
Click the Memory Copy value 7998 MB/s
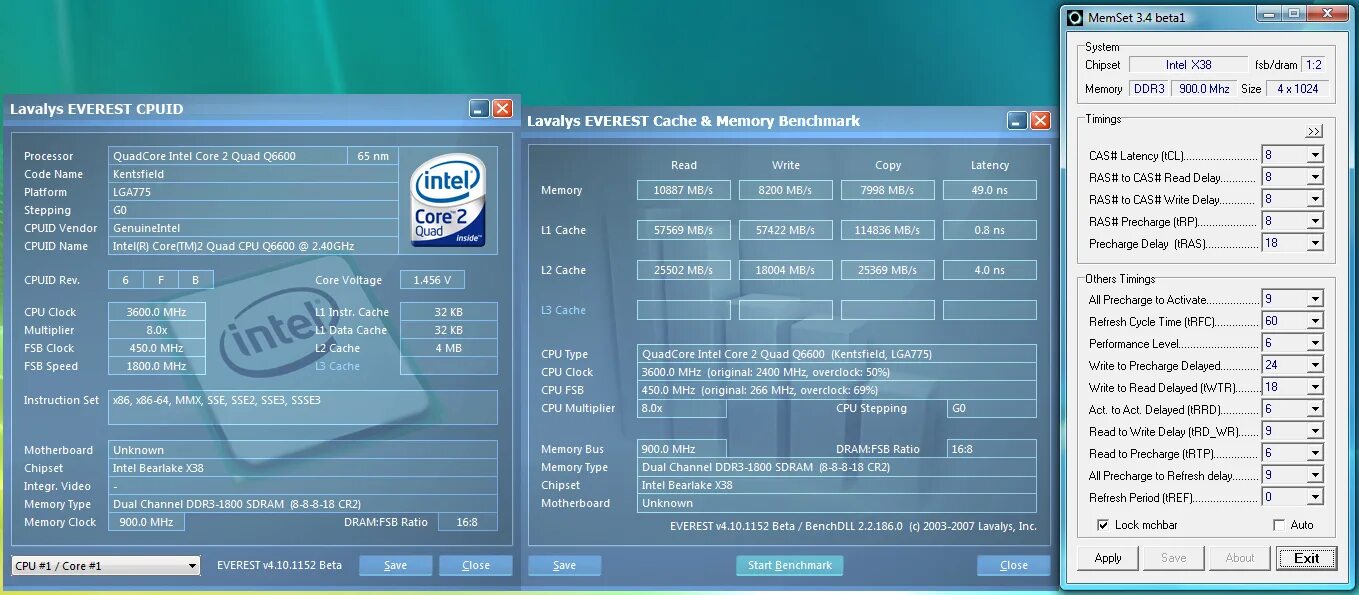point(888,190)
